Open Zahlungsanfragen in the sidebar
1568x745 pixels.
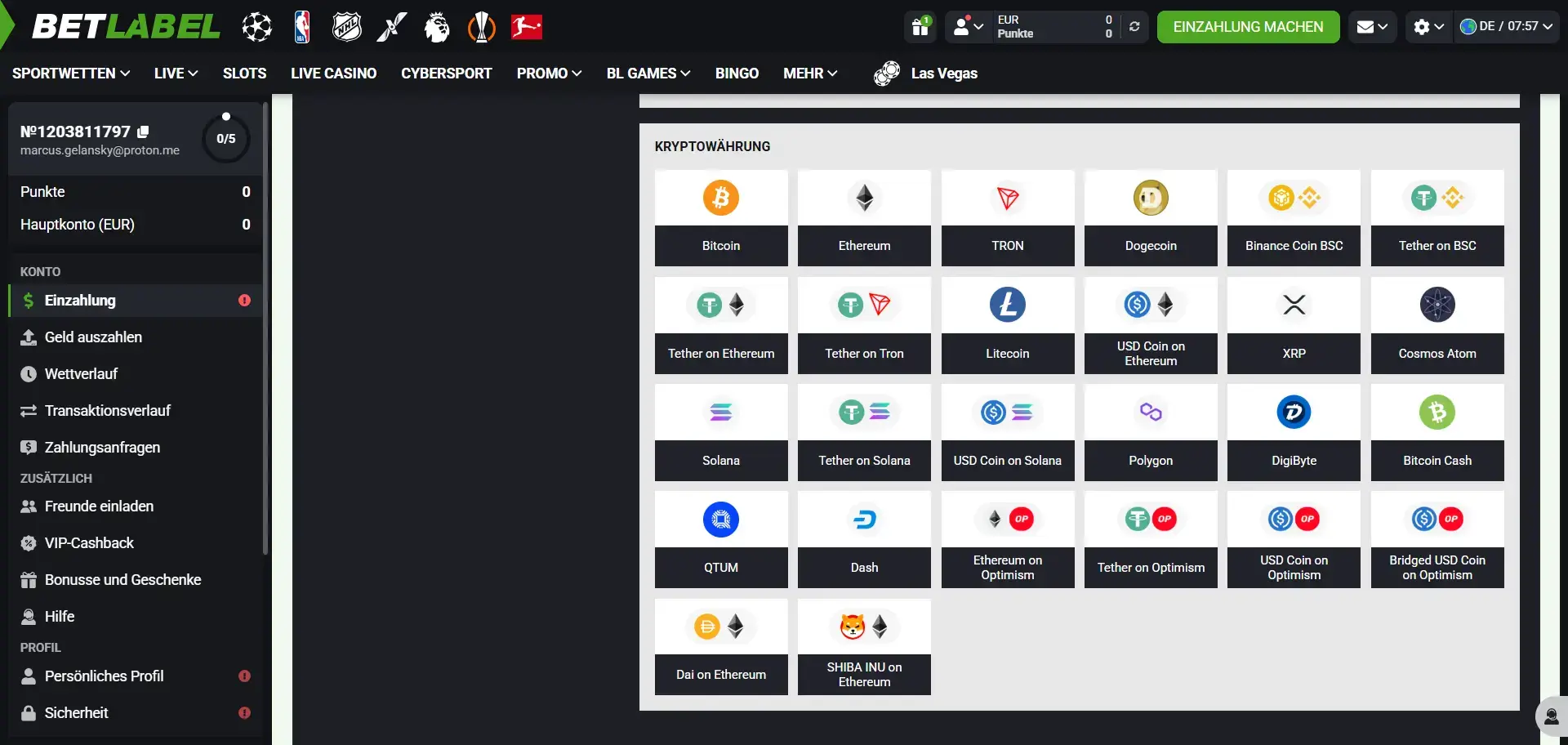click(x=135, y=448)
